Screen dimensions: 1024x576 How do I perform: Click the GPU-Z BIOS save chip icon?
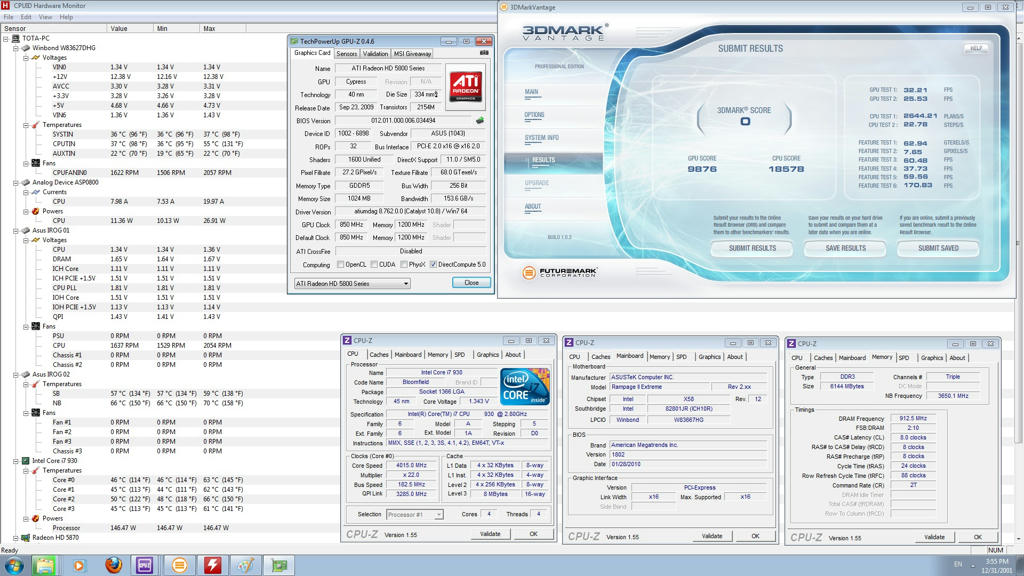click(x=480, y=120)
